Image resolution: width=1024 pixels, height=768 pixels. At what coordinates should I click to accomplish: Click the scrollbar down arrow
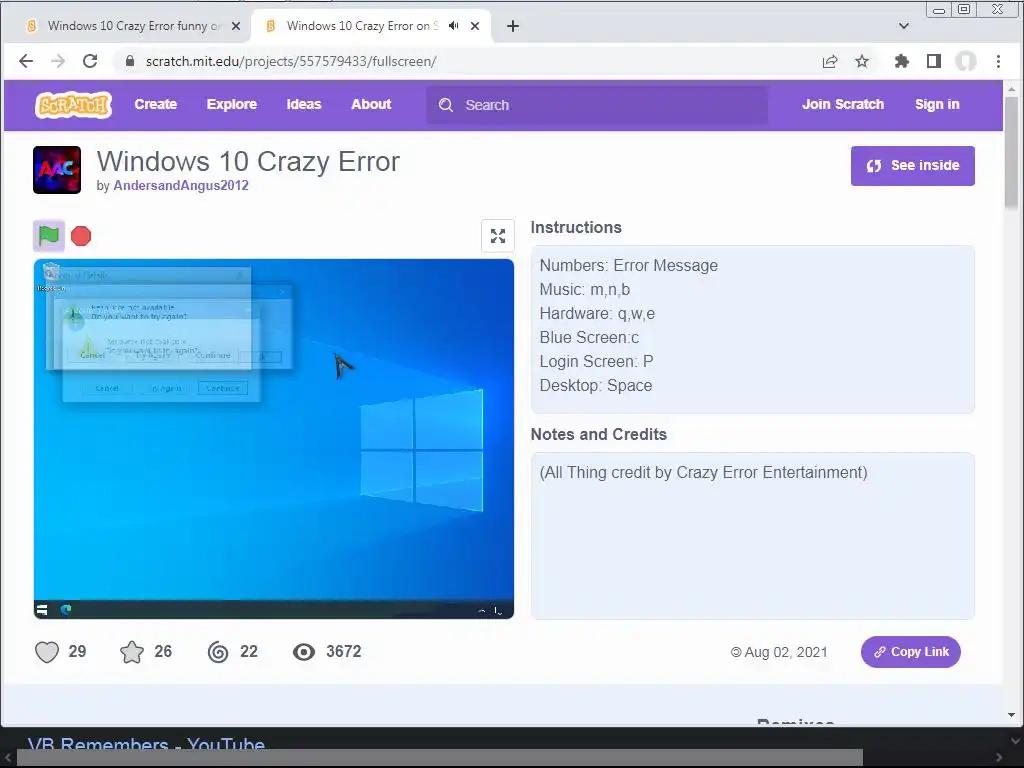1012,715
